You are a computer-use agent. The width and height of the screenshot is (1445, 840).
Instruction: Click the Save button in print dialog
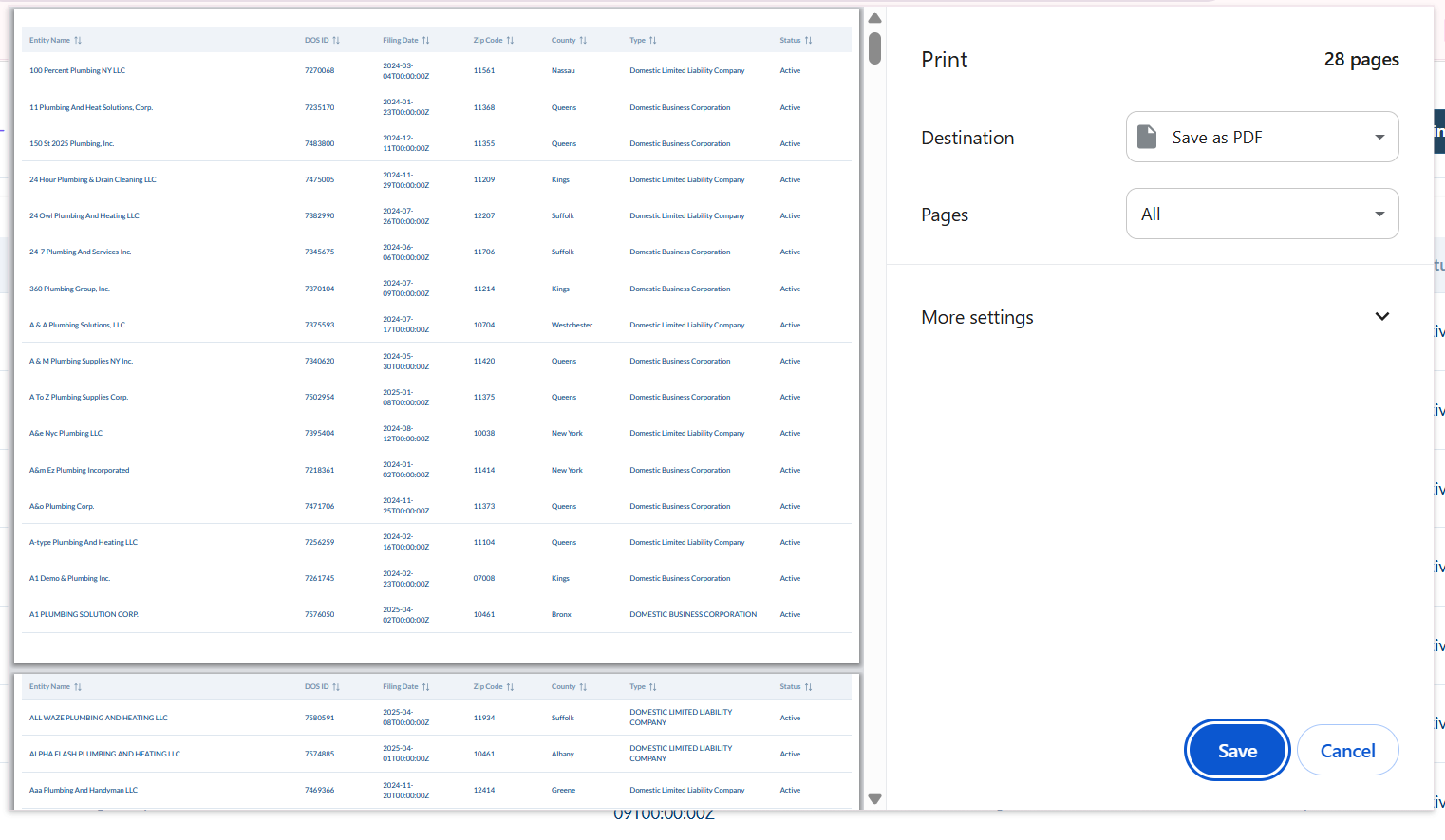coord(1237,751)
